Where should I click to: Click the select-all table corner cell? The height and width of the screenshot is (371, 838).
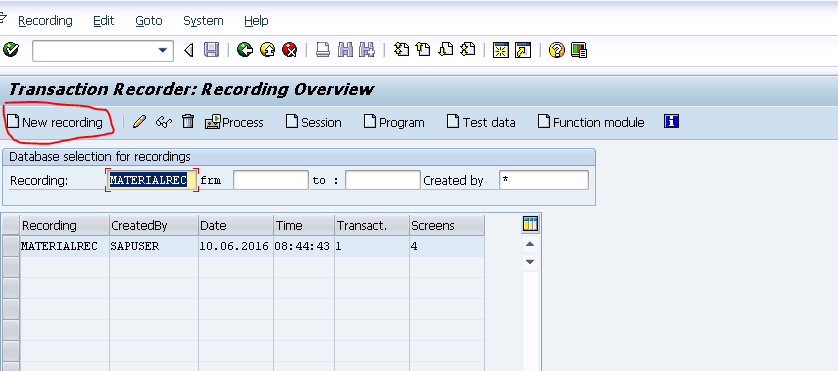pyautogui.click(x=11, y=226)
